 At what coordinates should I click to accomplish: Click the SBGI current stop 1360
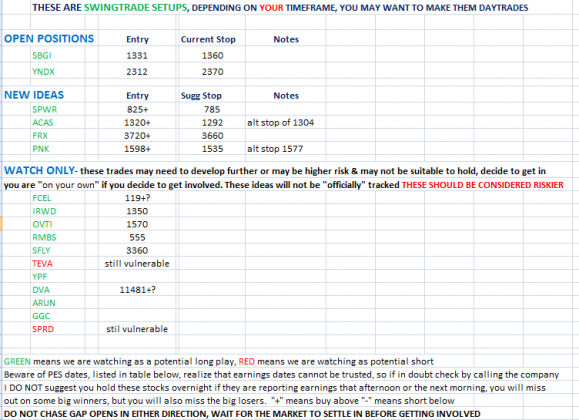point(212,56)
